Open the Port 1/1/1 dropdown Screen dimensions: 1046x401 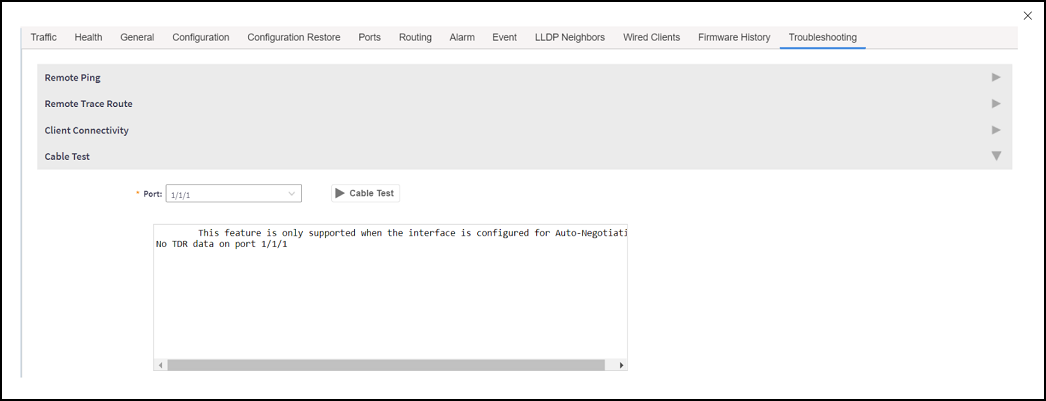point(233,193)
